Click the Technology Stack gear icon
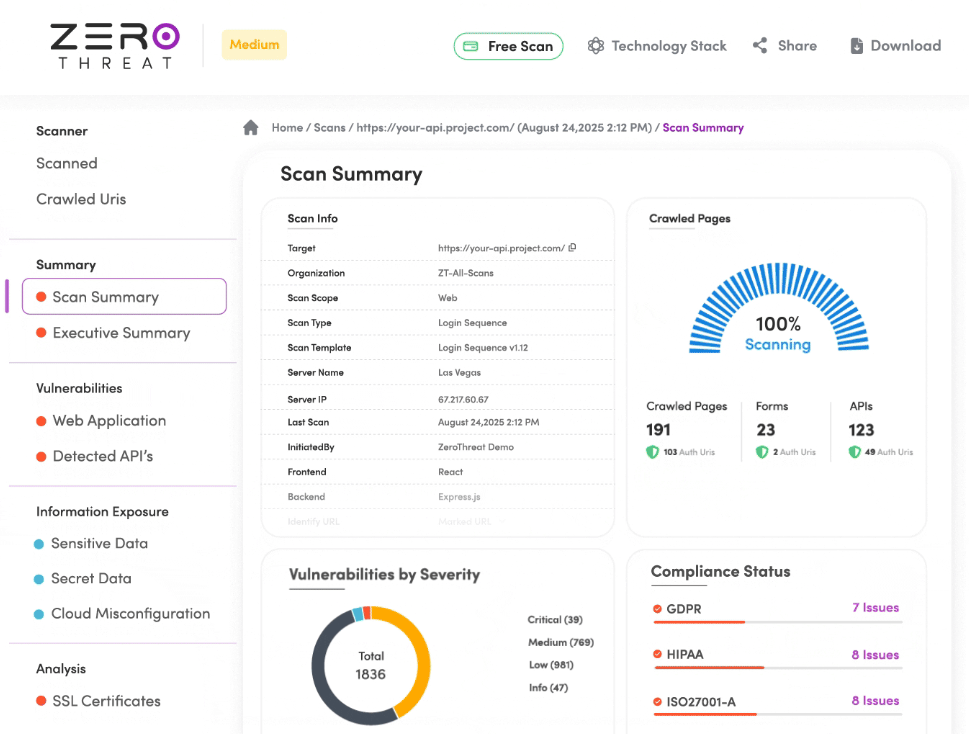 596,46
